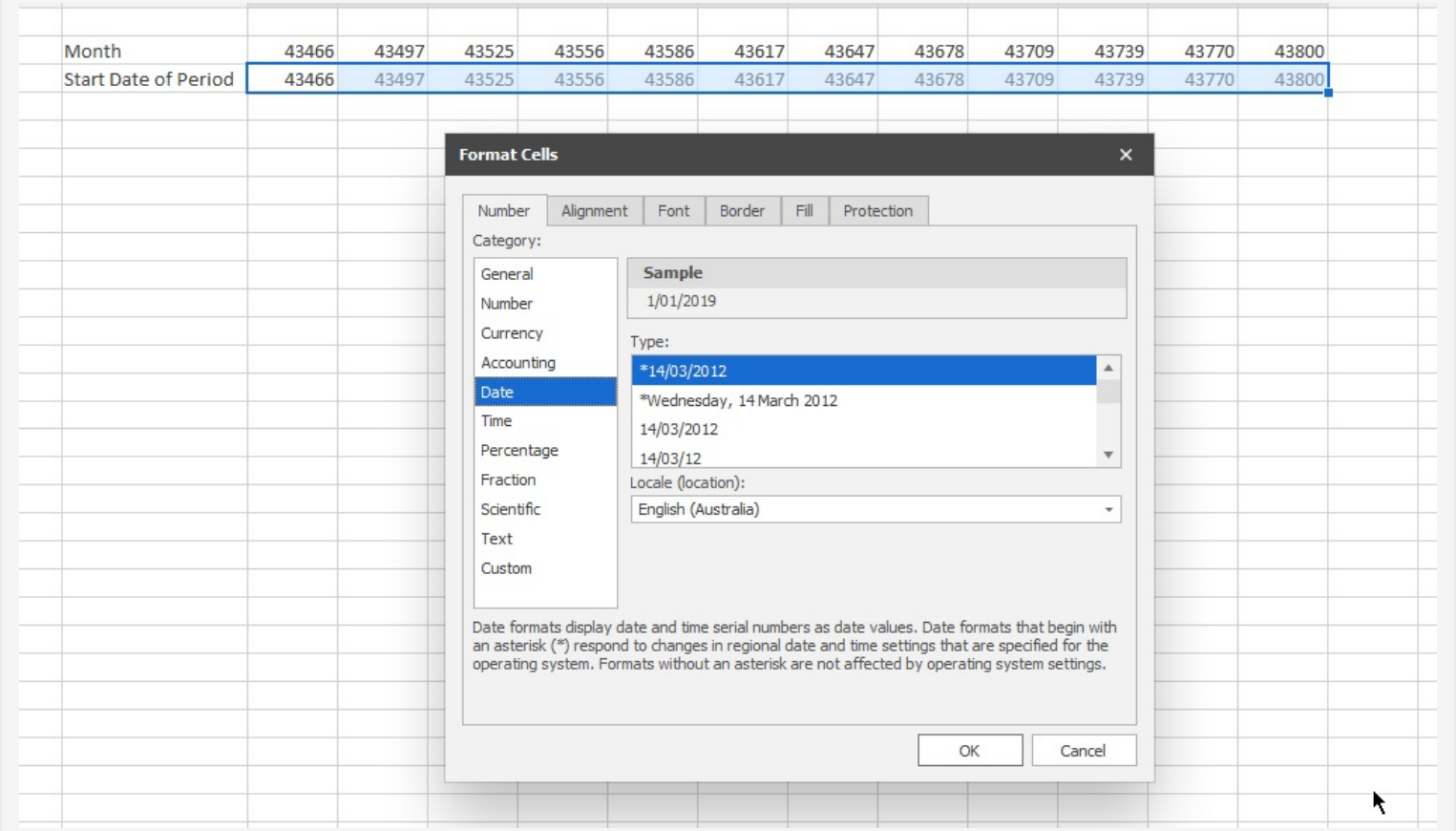Screen dimensions: 1456x831
Task: Switch to the Border tab
Action: point(743,211)
